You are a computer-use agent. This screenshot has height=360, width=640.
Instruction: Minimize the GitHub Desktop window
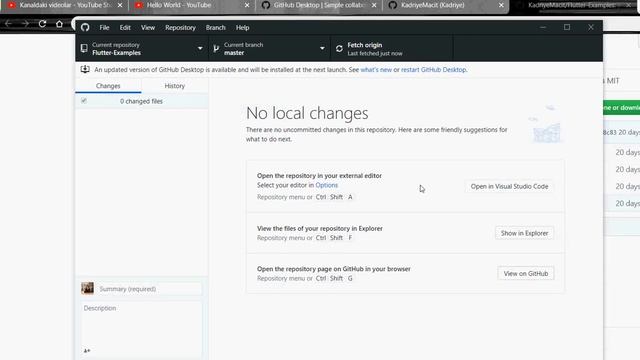pos(543,27)
